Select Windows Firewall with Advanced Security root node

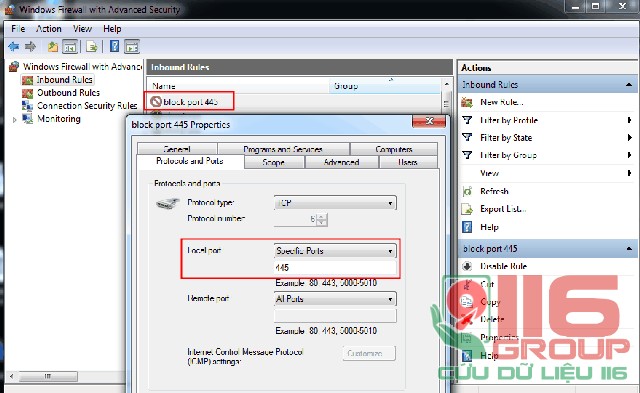coord(82,66)
